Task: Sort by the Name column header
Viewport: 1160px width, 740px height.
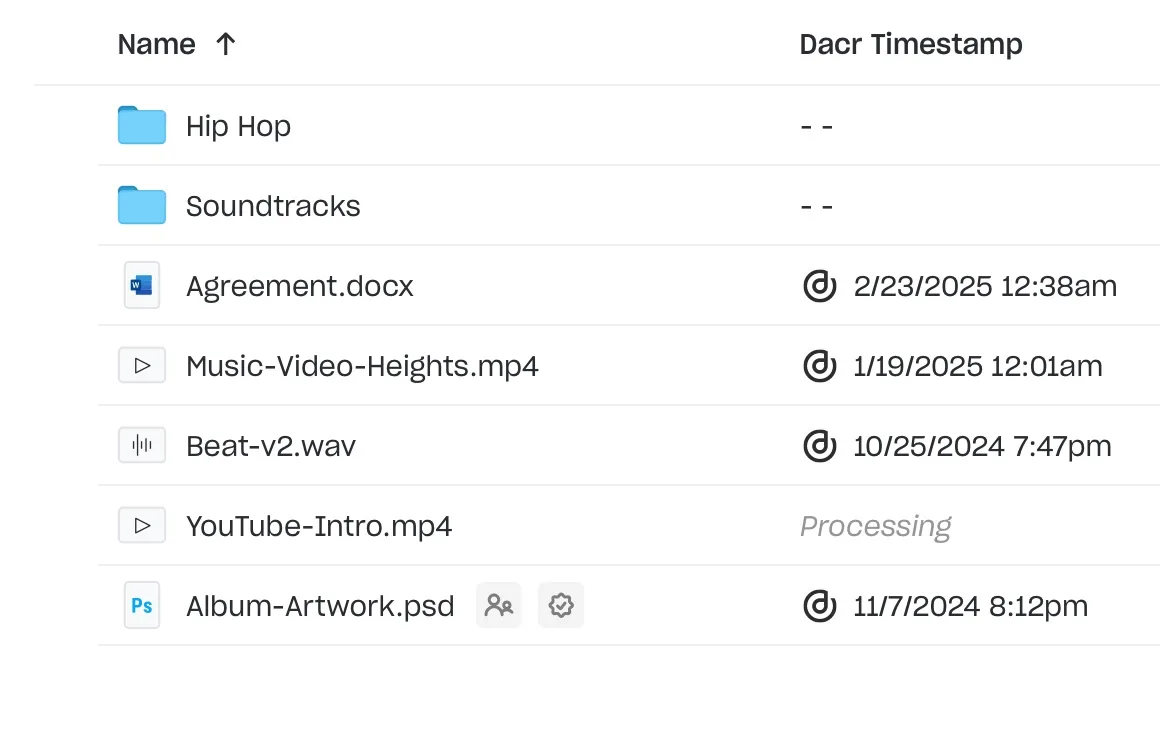Action: click(156, 44)
